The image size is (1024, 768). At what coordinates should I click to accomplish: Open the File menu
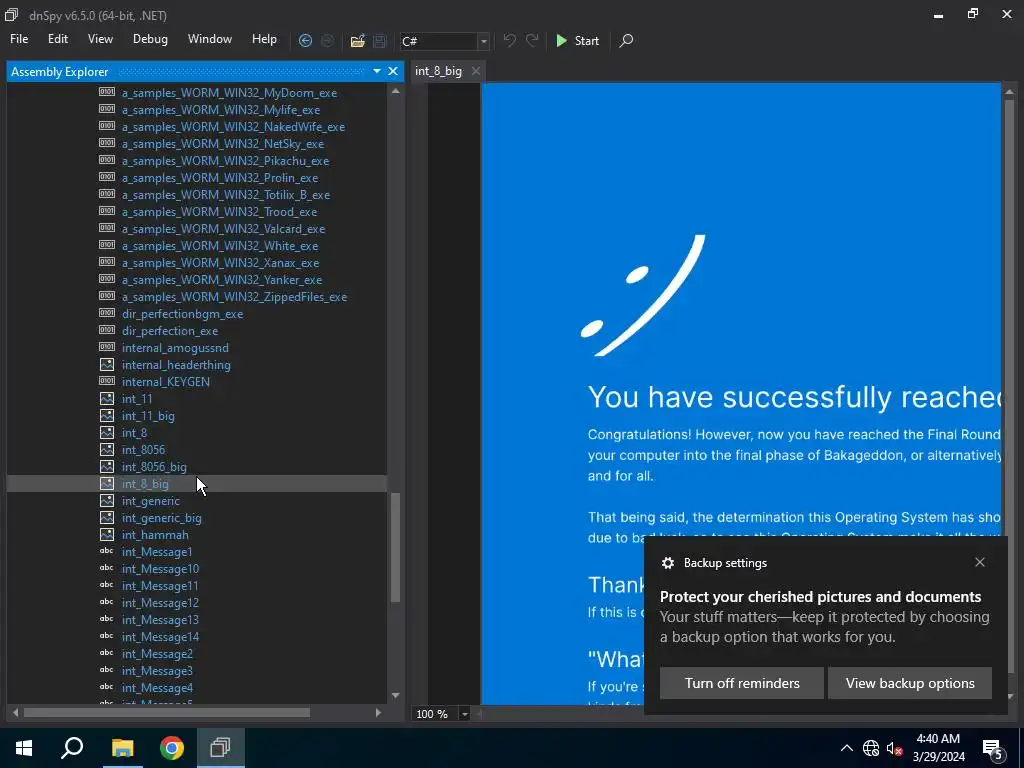pos(19,39)
